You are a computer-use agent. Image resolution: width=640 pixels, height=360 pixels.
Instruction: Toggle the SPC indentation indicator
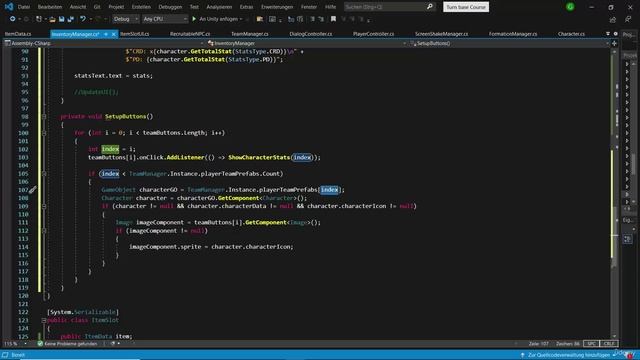pyautogui.click(x=591, y=344)
